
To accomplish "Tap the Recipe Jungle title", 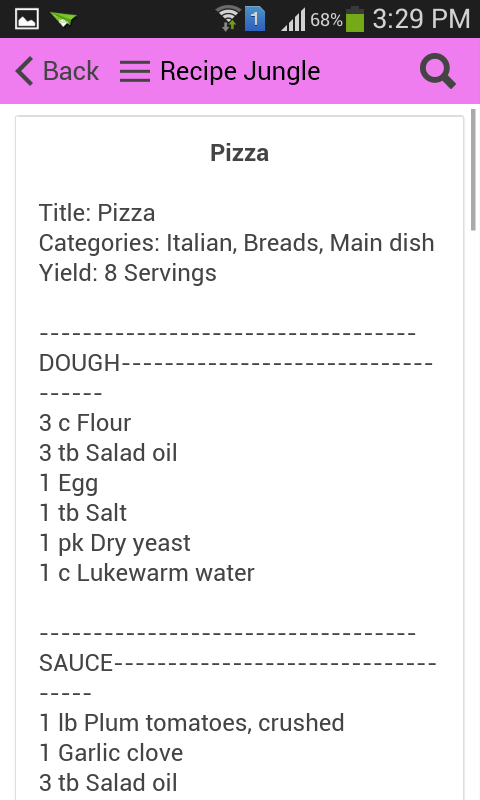I will click(x=240, y=71).
